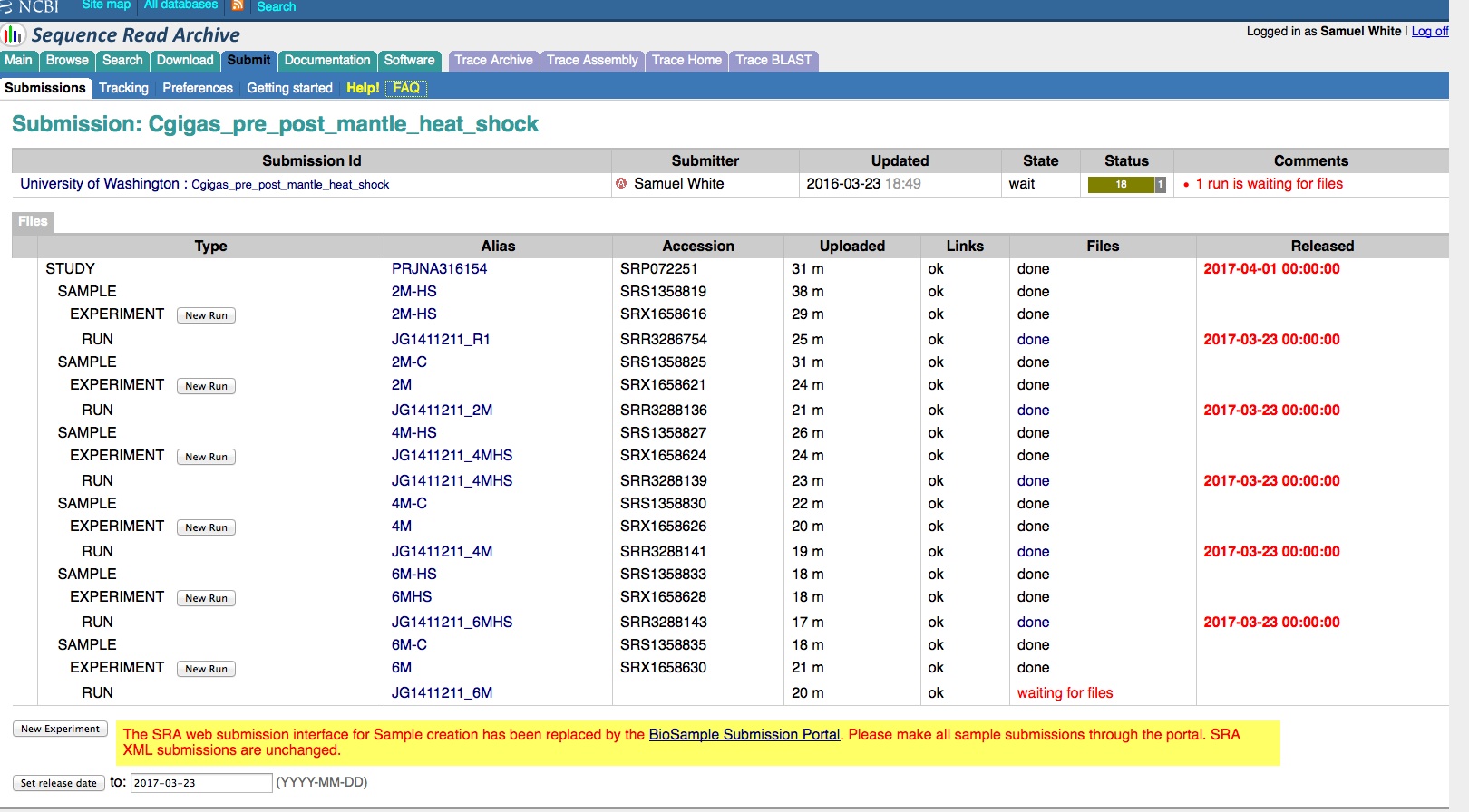The width and height of the screenshot is (1469, 812).
Task: Click the submission status progress bar
Action: click(1126, 184)
